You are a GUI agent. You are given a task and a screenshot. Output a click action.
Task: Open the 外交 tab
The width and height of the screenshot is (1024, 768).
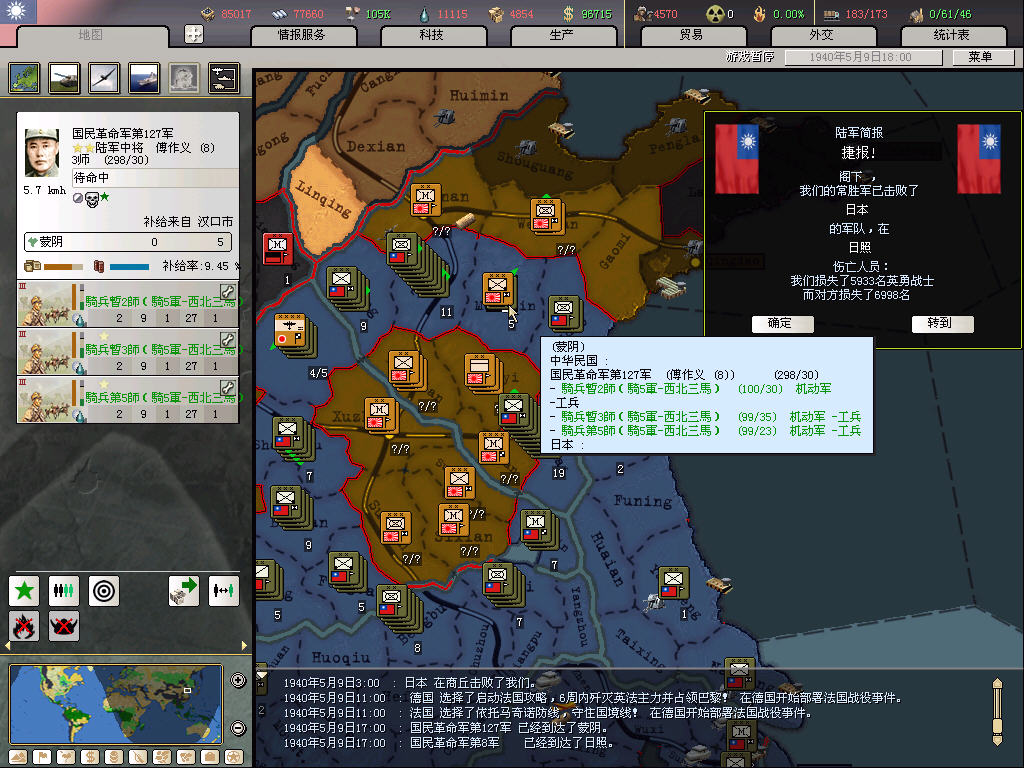click(x=822, y=35)
